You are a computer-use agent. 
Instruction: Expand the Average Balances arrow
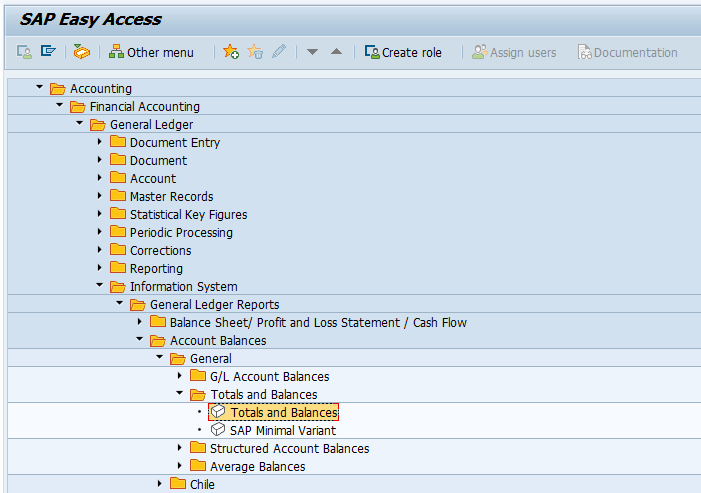[180, 465]
